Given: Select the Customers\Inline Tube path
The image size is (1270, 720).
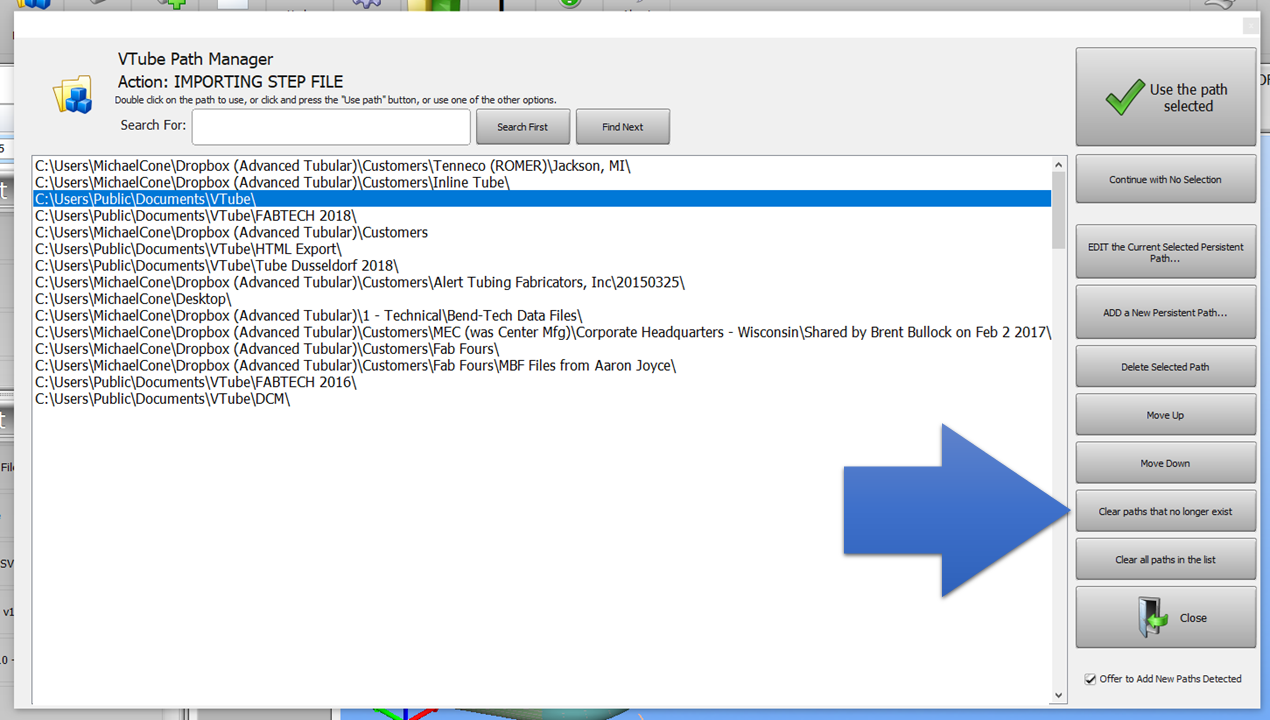Looking at the screenshot, I should [272, 183].
